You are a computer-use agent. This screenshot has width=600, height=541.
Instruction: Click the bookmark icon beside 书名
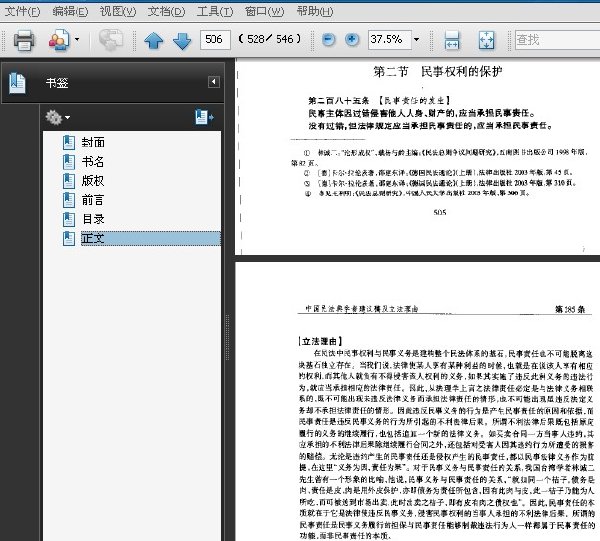click(69, 161)
